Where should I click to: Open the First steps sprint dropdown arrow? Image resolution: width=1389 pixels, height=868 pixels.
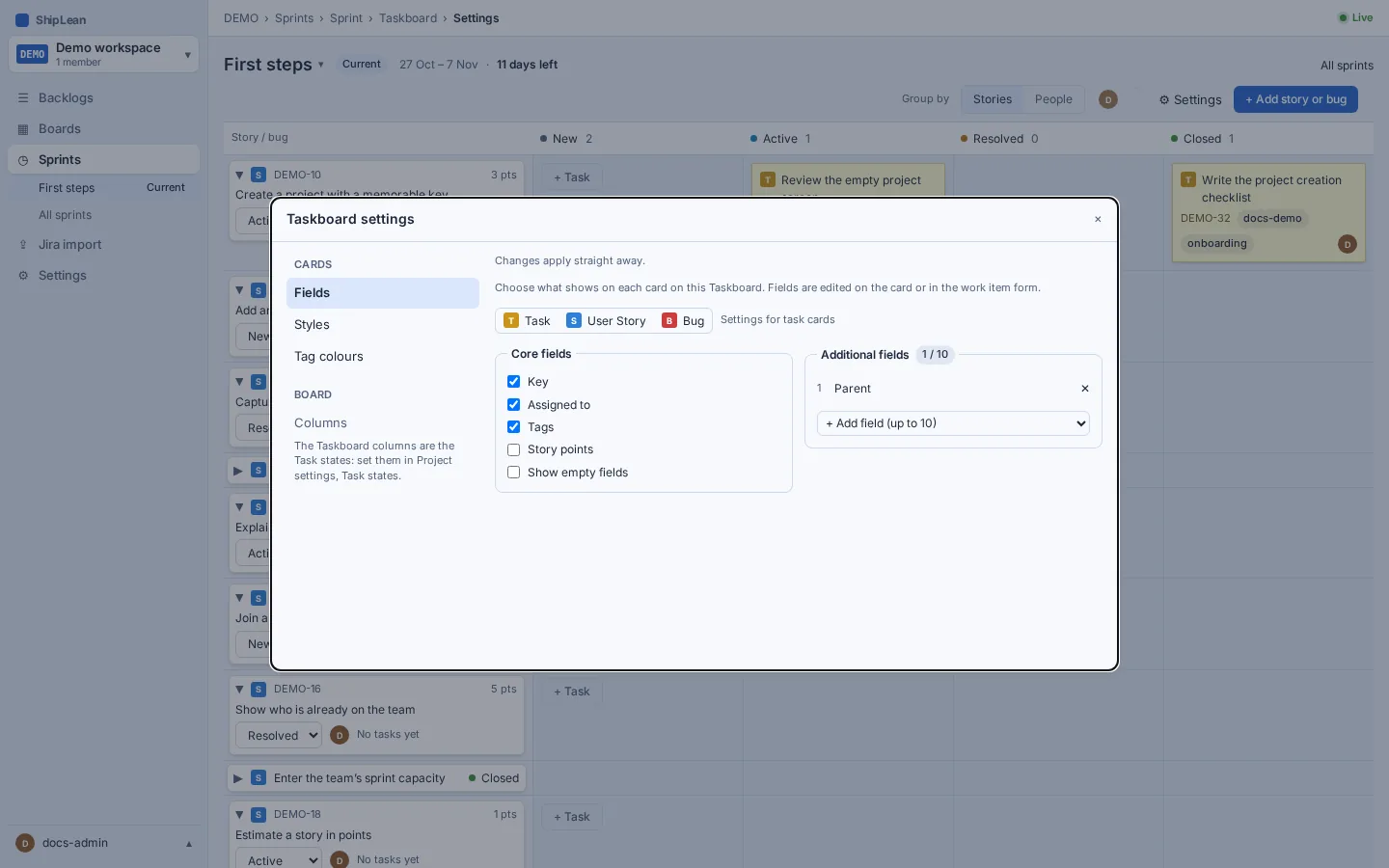[x=321, y=65]
